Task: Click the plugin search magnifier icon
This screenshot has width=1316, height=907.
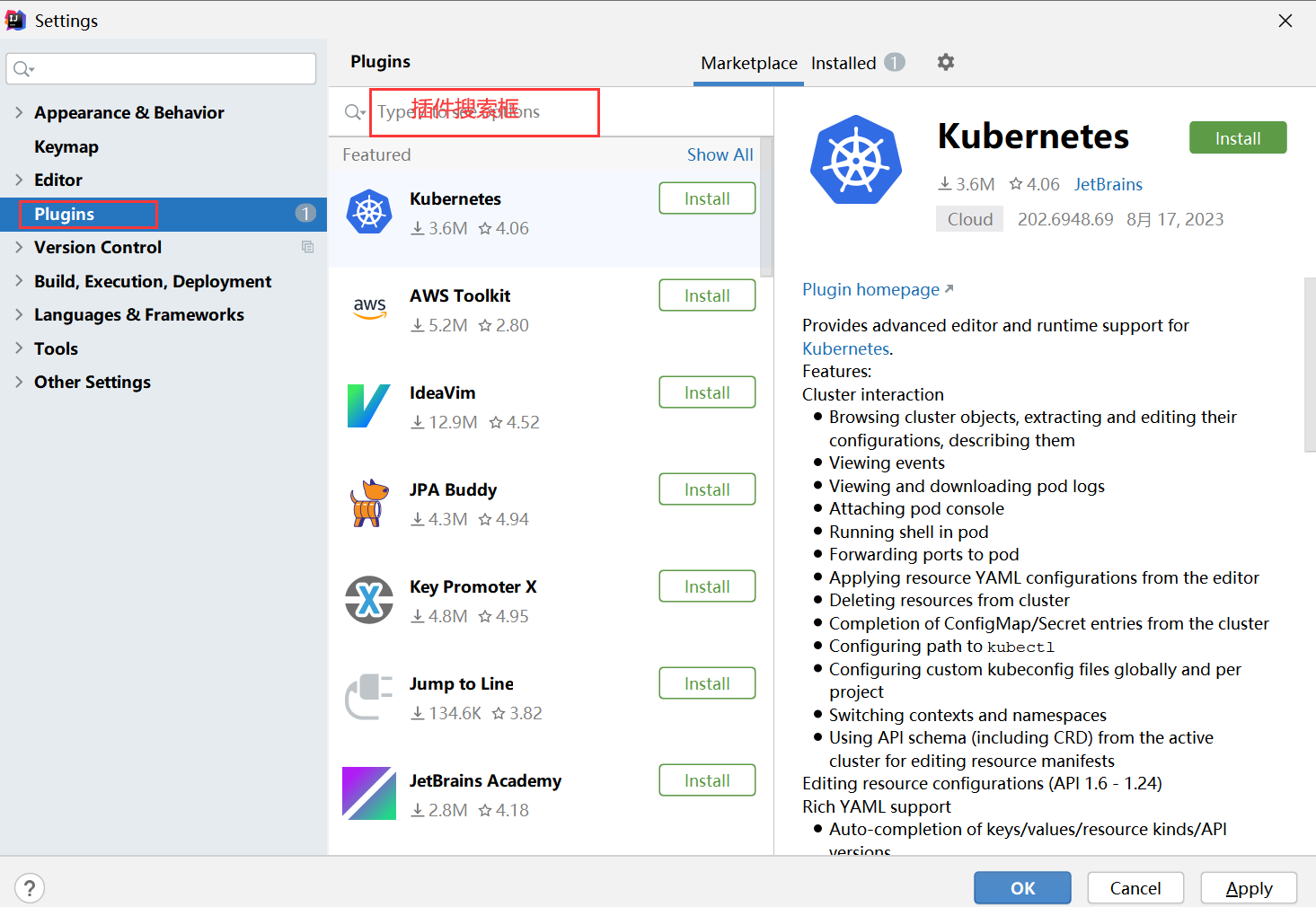Action: pyautogui.click(x=355, y=112)
